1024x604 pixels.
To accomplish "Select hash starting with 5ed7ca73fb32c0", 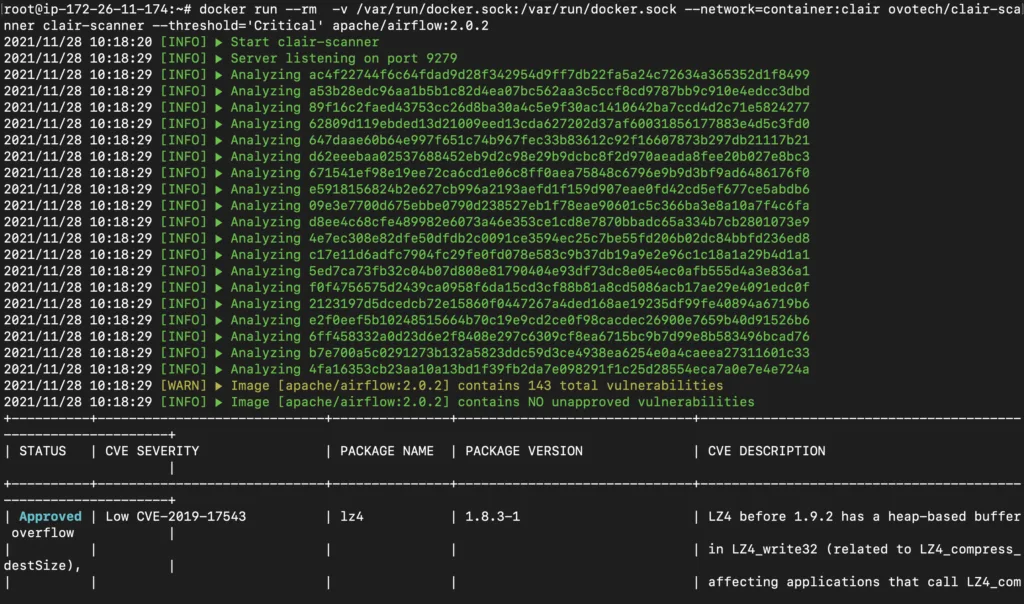I will coord(559,270).
